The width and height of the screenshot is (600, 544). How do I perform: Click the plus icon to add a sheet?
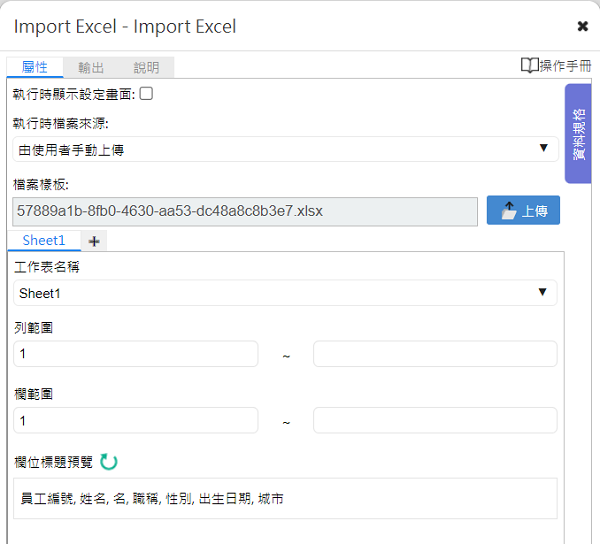click(94, 241)
